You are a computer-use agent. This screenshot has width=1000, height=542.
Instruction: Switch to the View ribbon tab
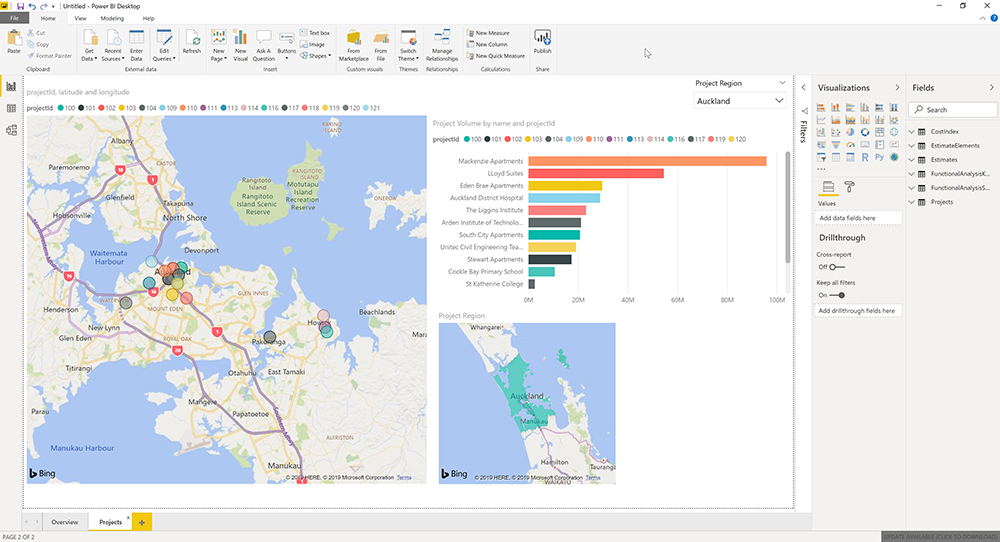[80, 18]
